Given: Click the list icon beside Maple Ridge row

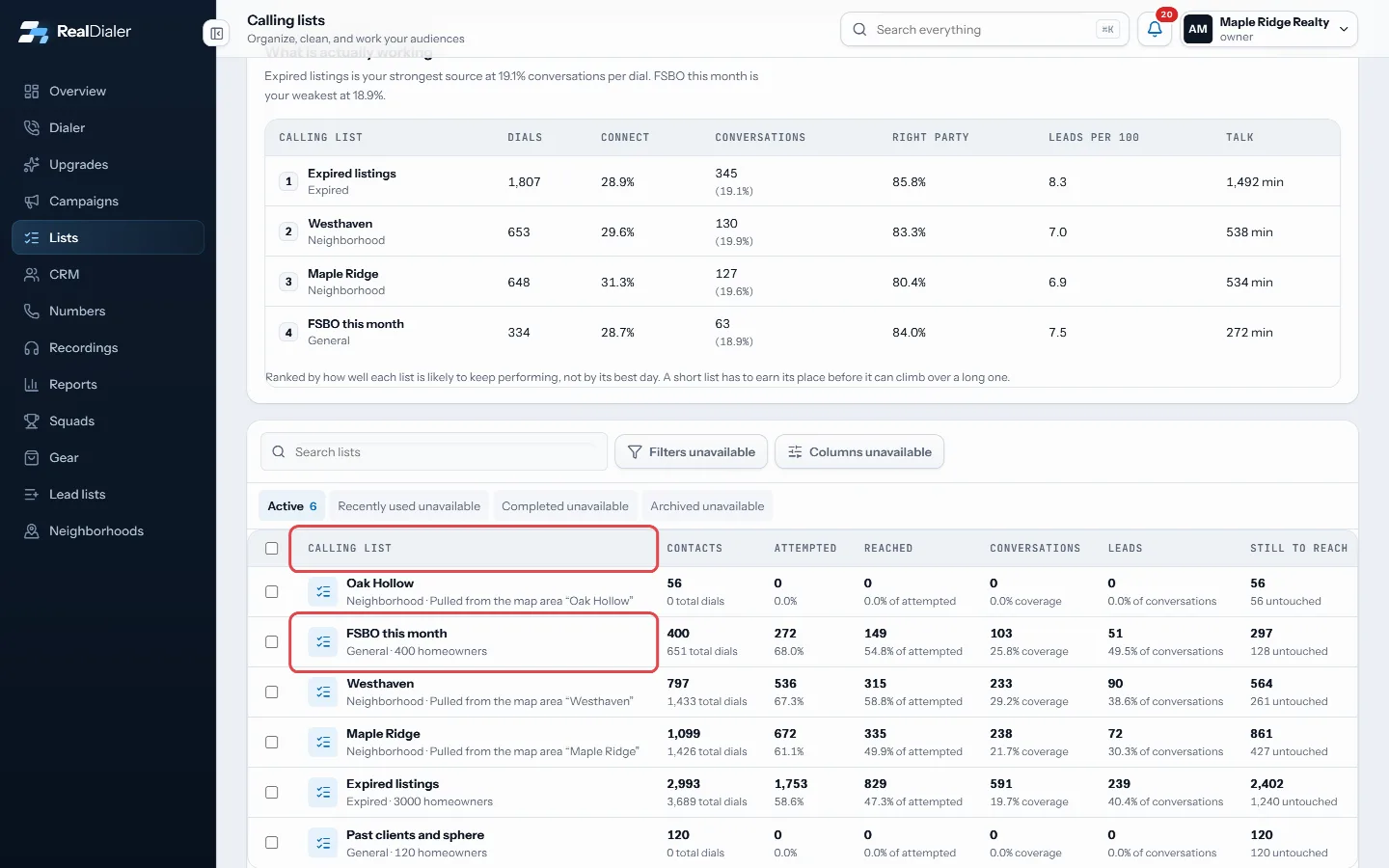Looking at the screenshot, I should pyautogui.click(x=323, y=742).
